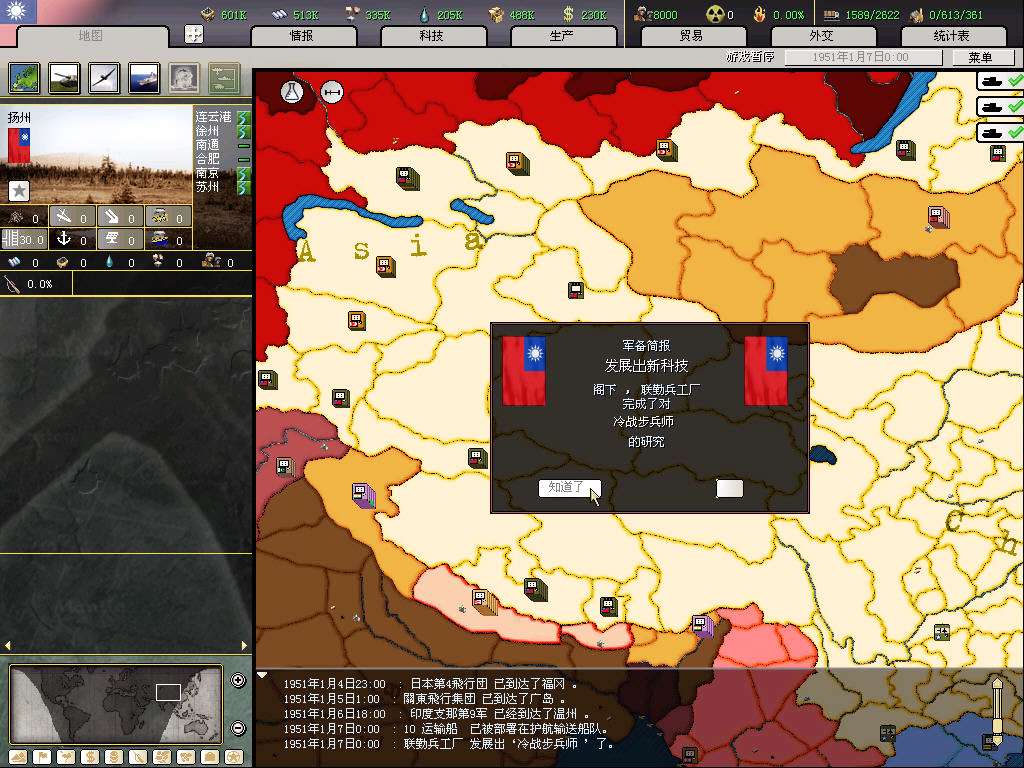The height and width of the screenshot is (768, 1024).
Task: Click the top tank checkmark notification
Action: tap(1000, 82)
